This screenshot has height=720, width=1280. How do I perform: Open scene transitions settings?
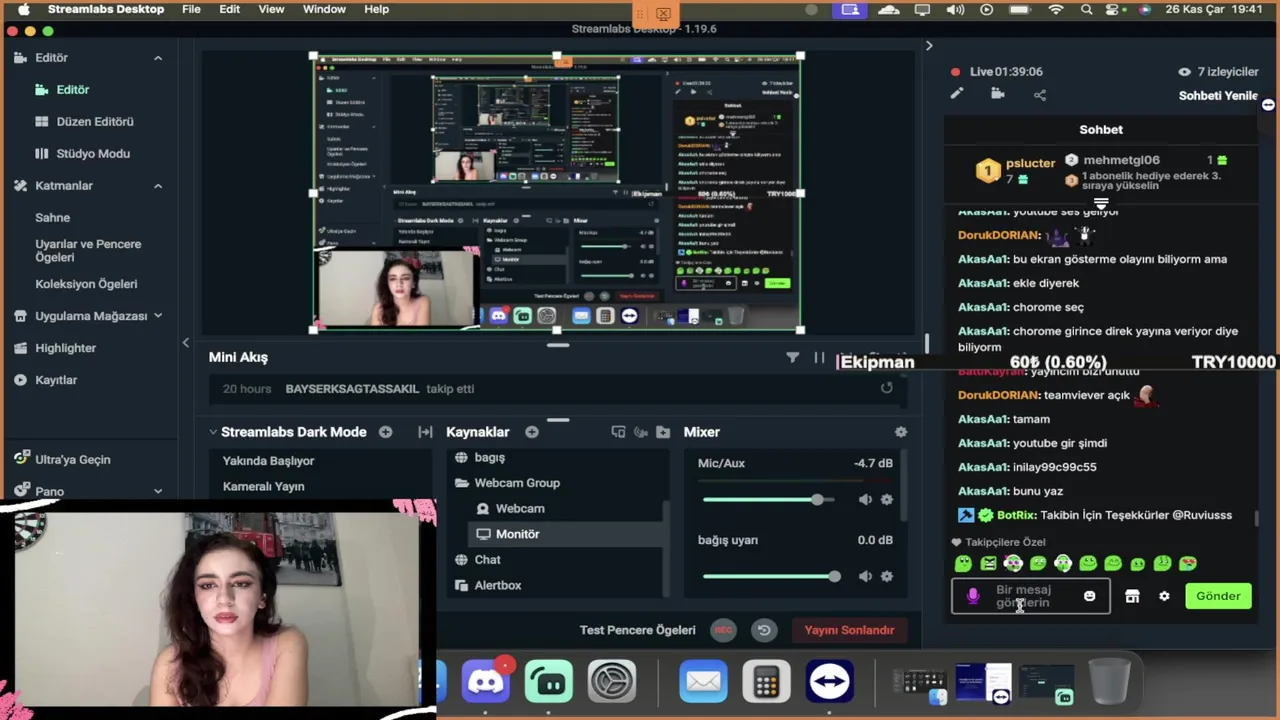pyautogui.click(x=425, y=432)
